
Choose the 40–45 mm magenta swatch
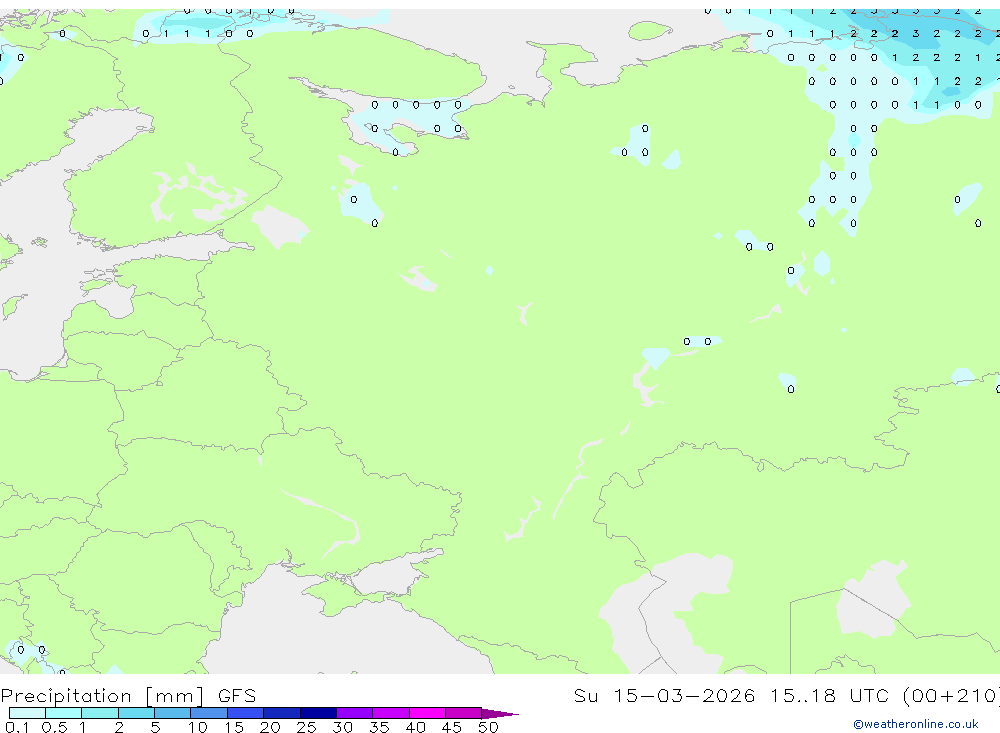[427, 713]
